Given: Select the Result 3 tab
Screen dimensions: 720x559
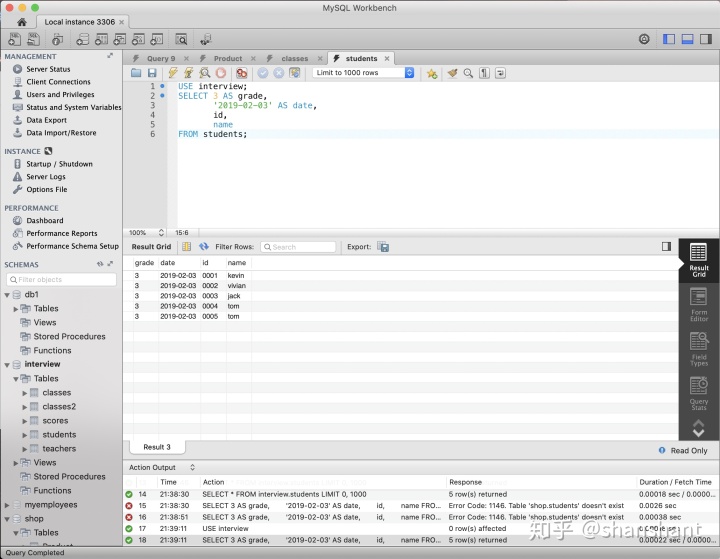Looking at the screenshot, I should [x=157, y=447].
